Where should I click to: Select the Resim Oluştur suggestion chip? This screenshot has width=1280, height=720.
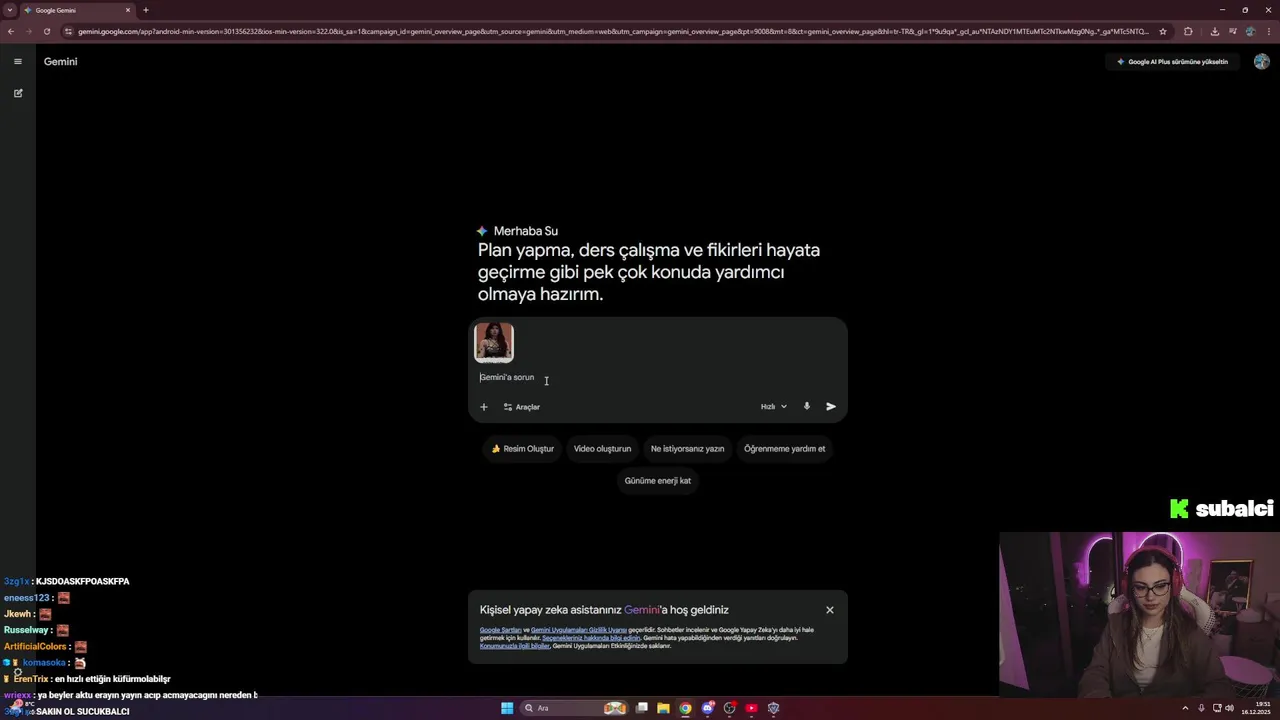tap(522, 449)
